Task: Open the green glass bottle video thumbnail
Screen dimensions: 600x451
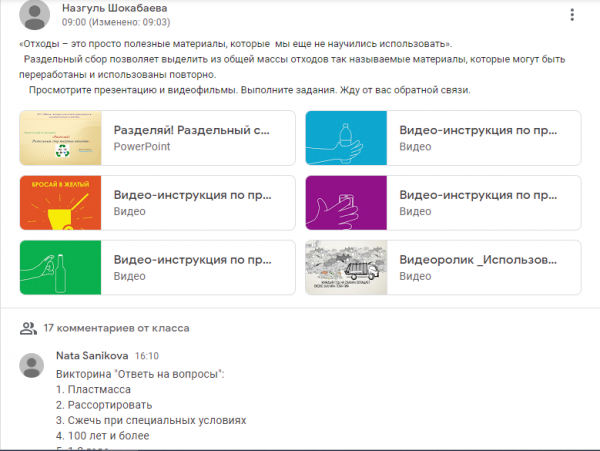Action: click(60, 268)
